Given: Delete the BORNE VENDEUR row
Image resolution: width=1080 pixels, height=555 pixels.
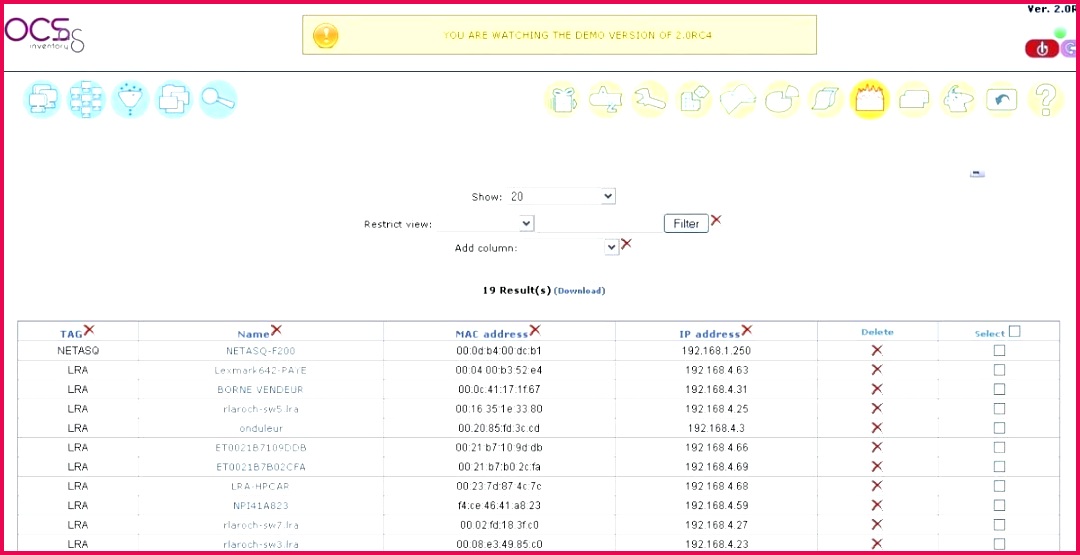Looking at the screenshot, I should [x=877, y=389].
